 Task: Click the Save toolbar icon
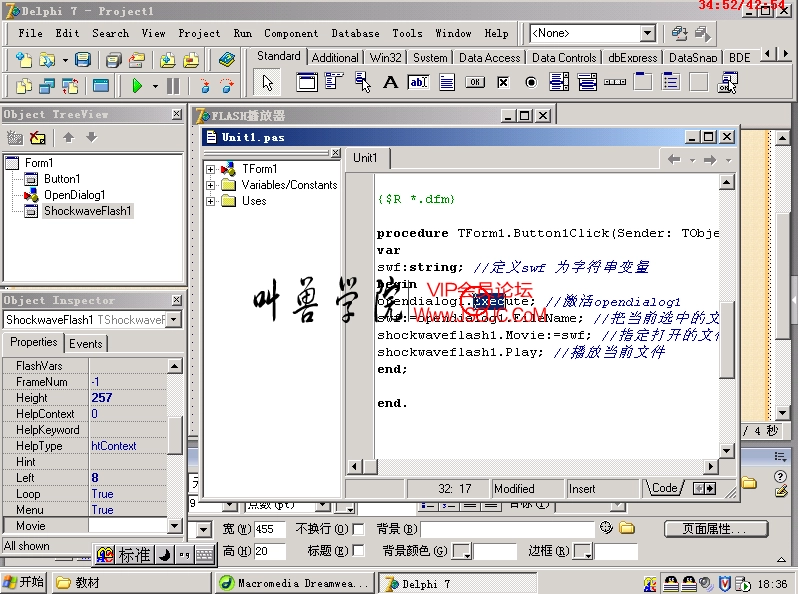(83, 60)
